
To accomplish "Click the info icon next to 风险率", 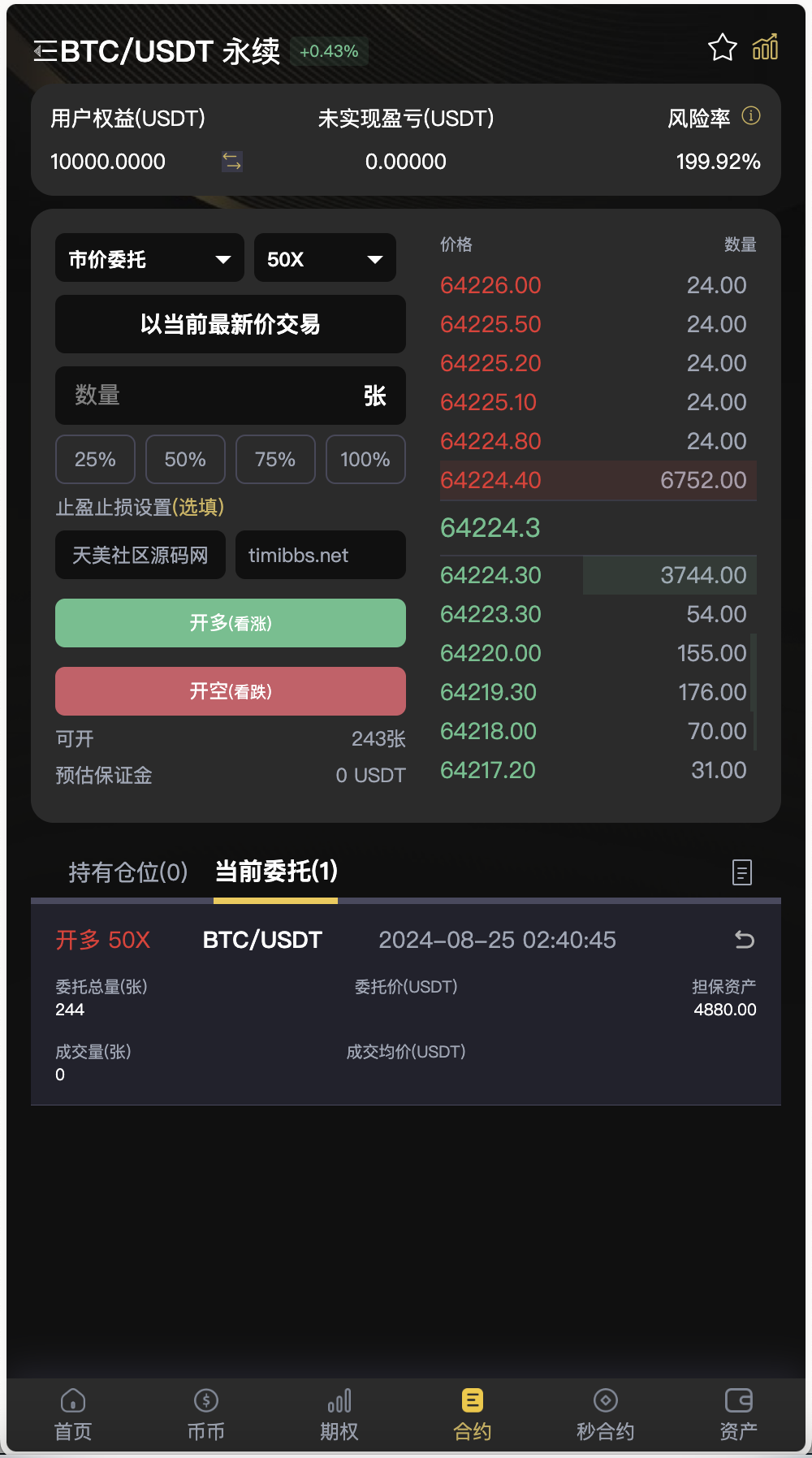I will click(750, 117).
